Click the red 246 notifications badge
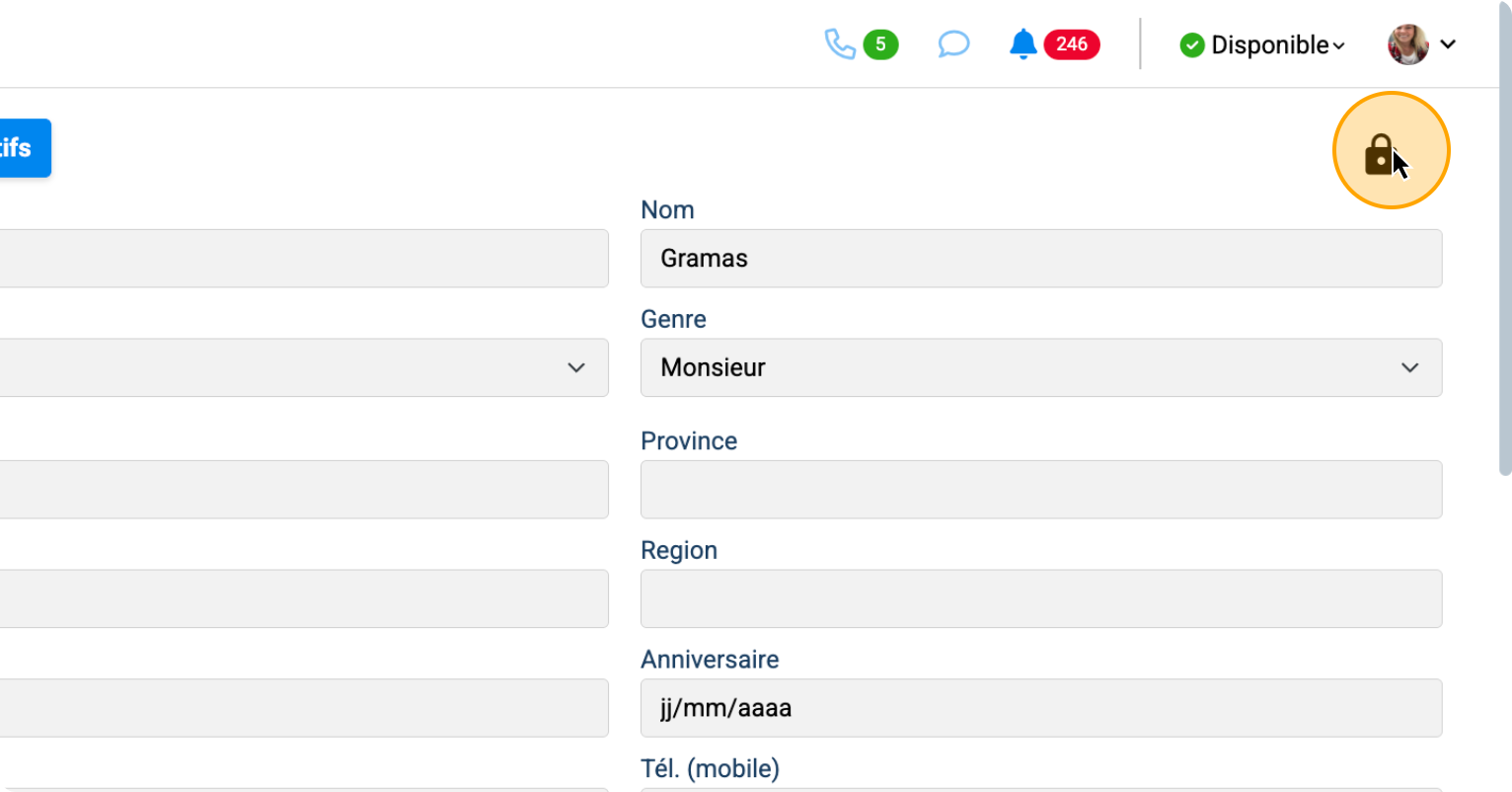 [1072, 44]
